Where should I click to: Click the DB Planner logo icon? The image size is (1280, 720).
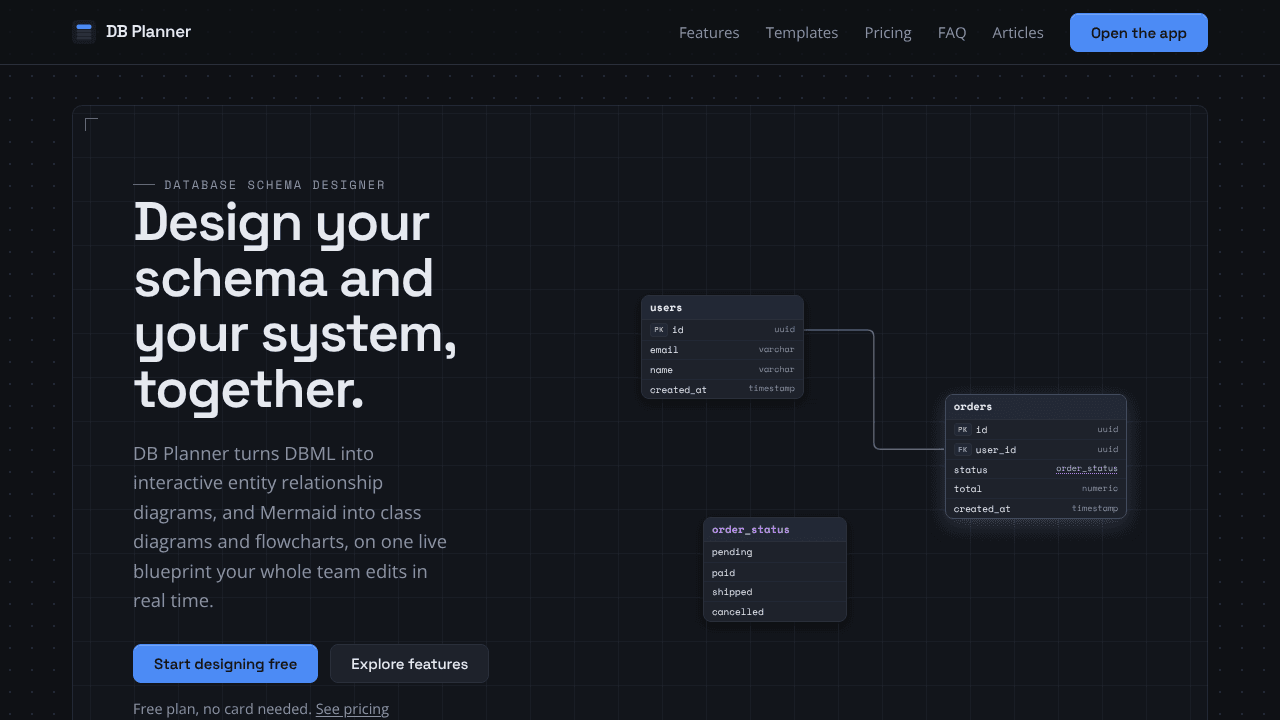coord(84,32)
